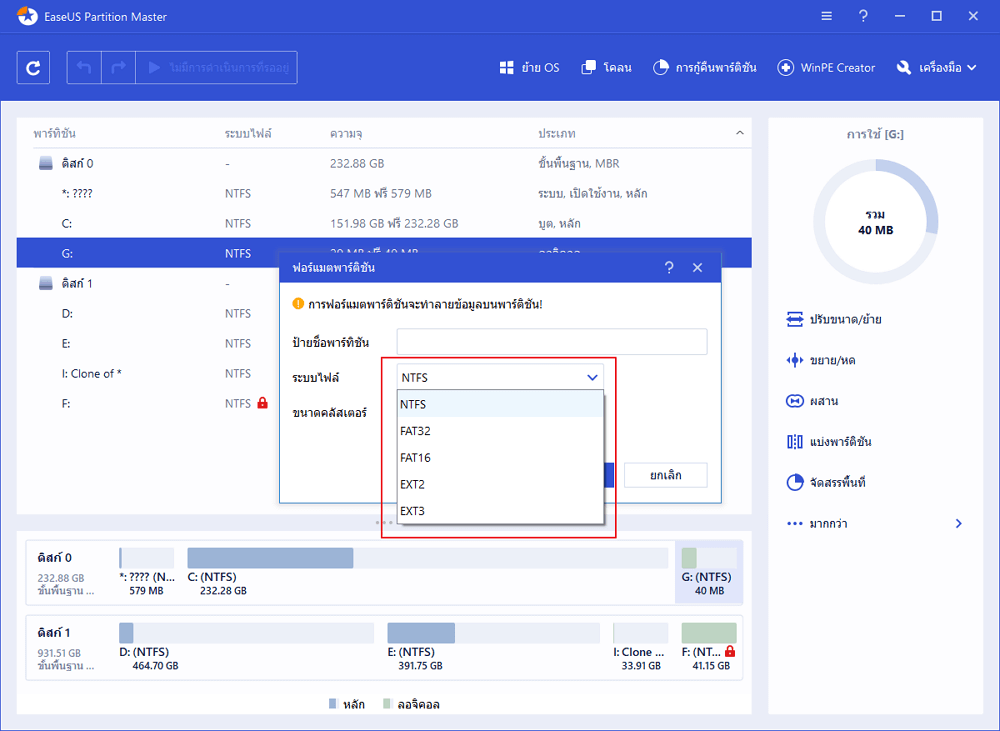Select แบ่งพาร์ติชัน split partition action
The height and width of the screenshot is (731, 1000).
[829, 441]
